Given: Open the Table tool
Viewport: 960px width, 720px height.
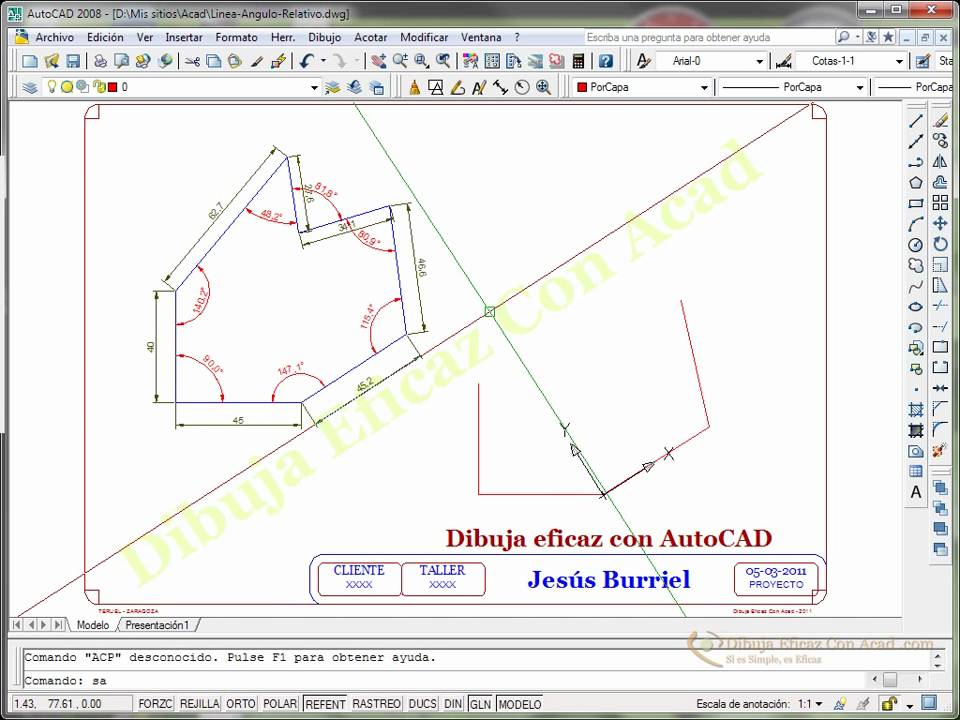Looking at the screenshot, I should pos(915,471).
